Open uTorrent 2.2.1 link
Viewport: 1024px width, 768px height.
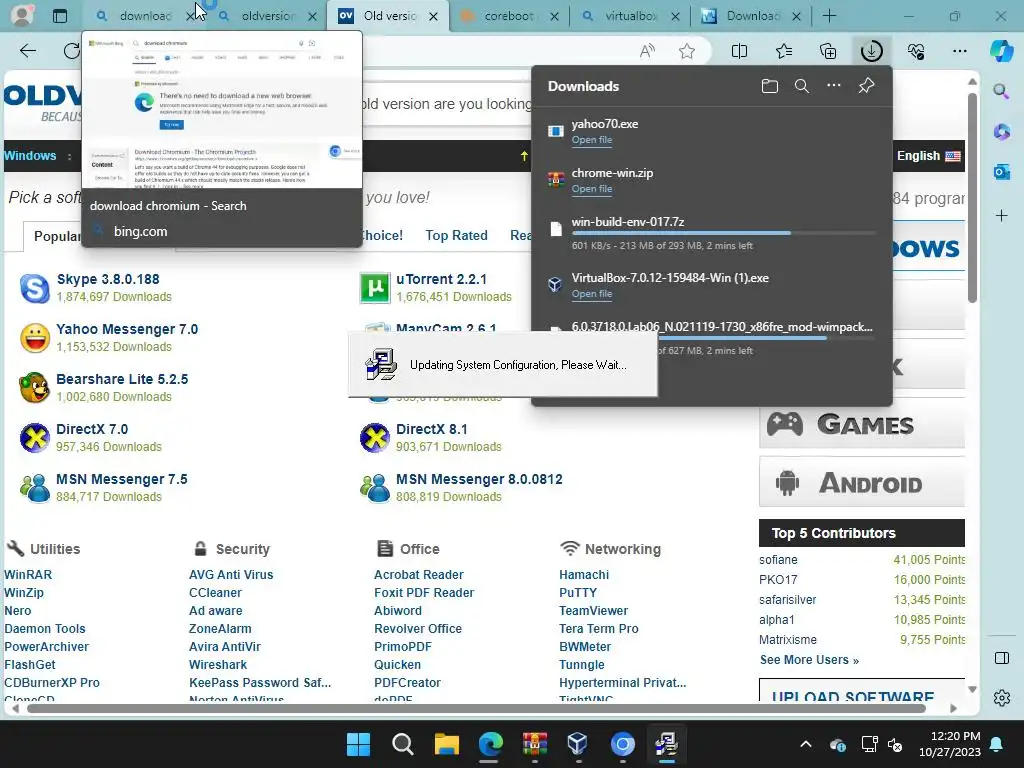[441, 279]
